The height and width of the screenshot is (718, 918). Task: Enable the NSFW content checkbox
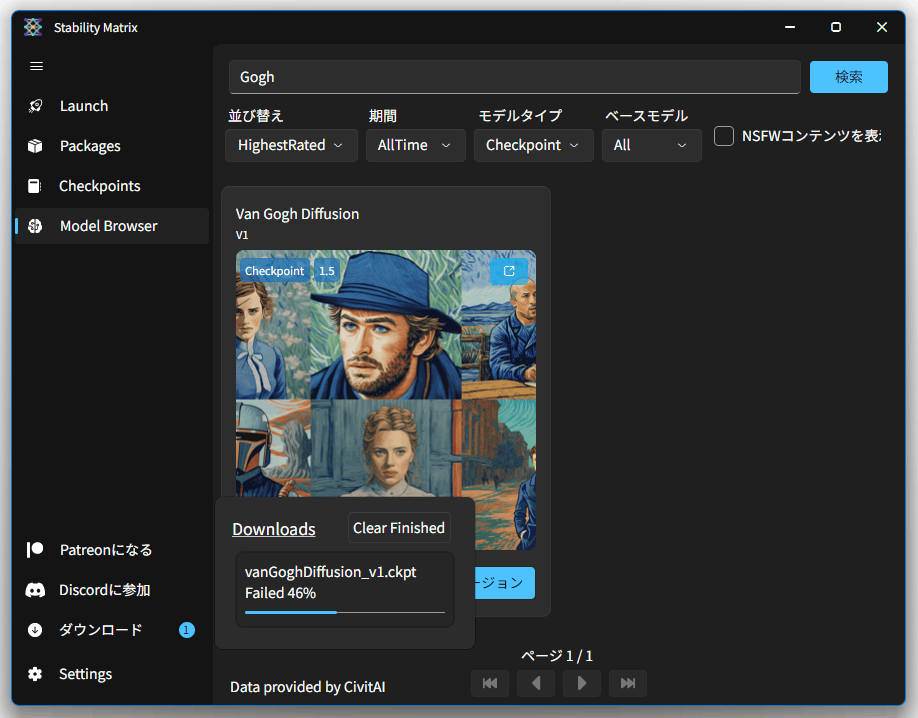point(724,136)
